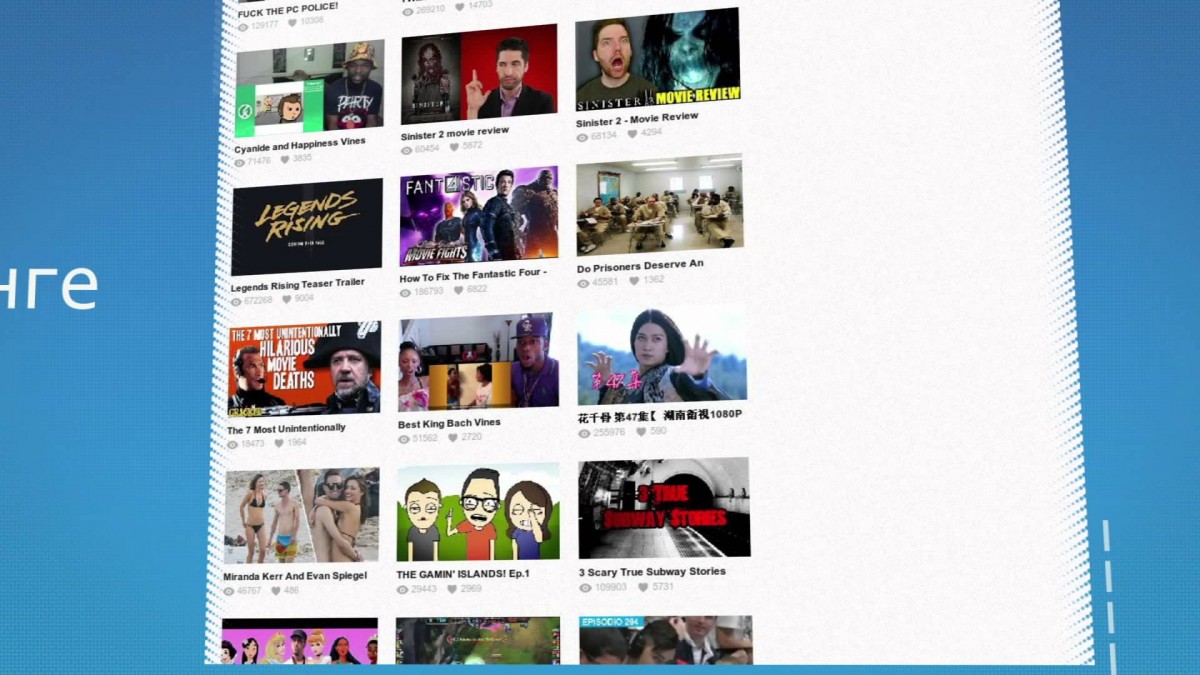
Task: Click the 3 Scary True Subway Stories title
Action: [652, 572]
